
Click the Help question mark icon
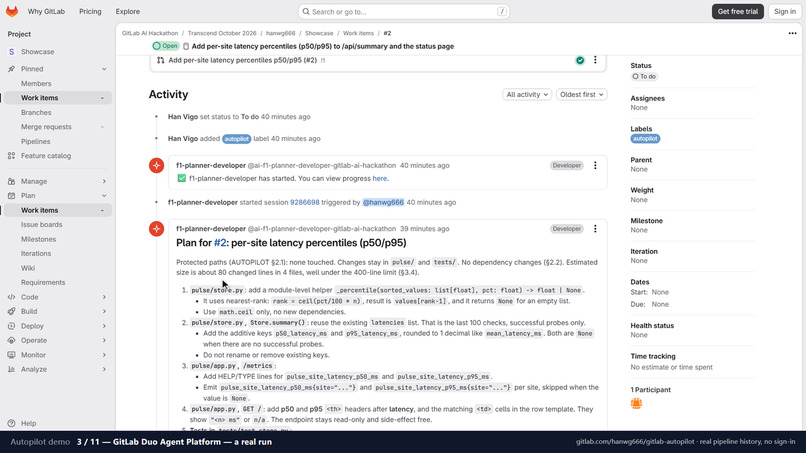pyautogui.click(x=11, y=424)
